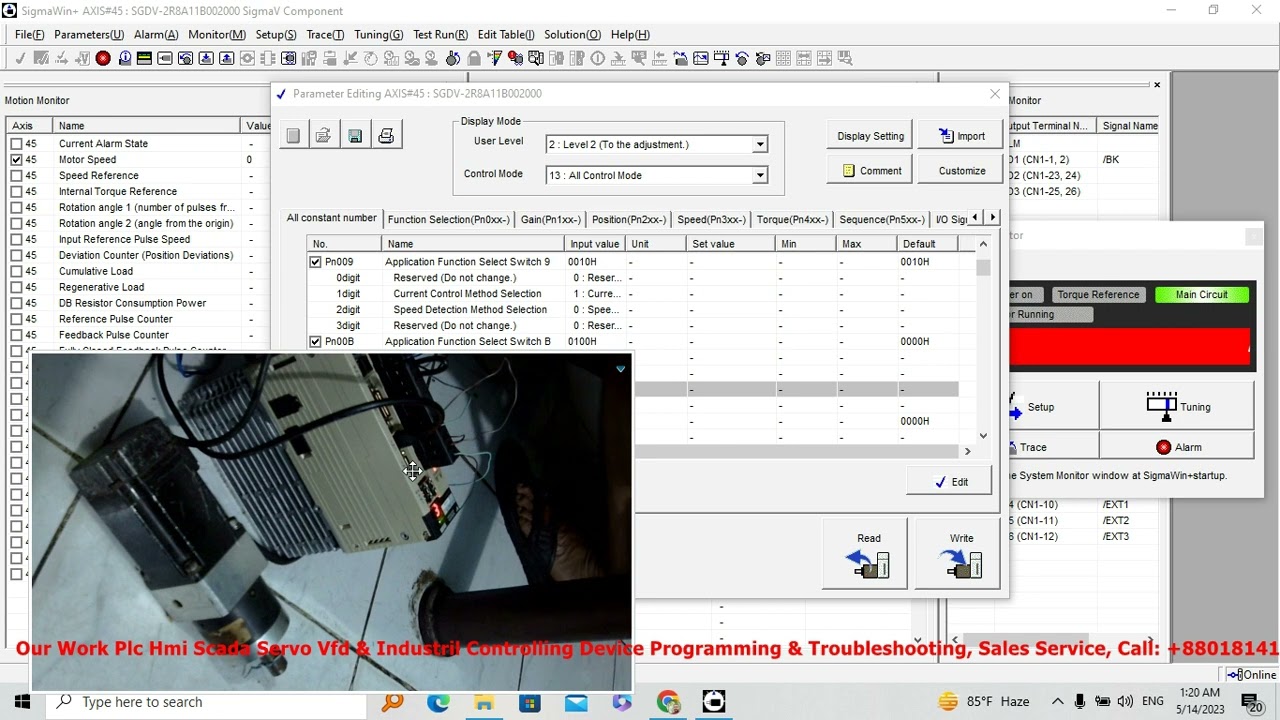Switch to Function Selection(Pn0xx-) tab
The width and height of the screenshot is (1280, 720).
[448, 219]
